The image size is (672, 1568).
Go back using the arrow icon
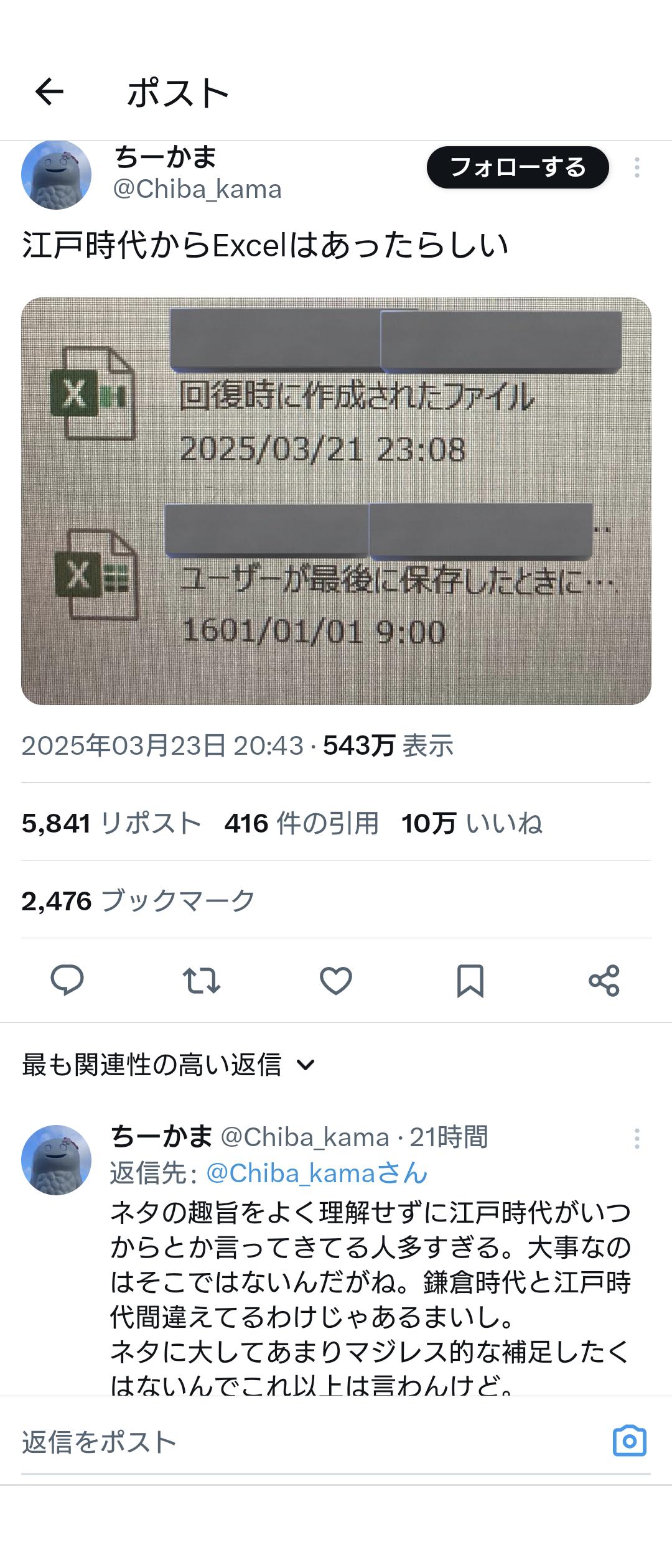click(x=49, y=93)
